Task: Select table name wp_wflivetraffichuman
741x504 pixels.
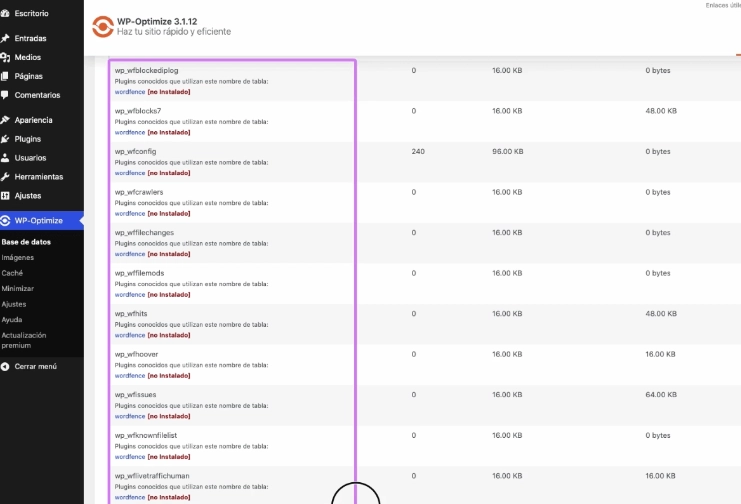Action: [152, 476]
